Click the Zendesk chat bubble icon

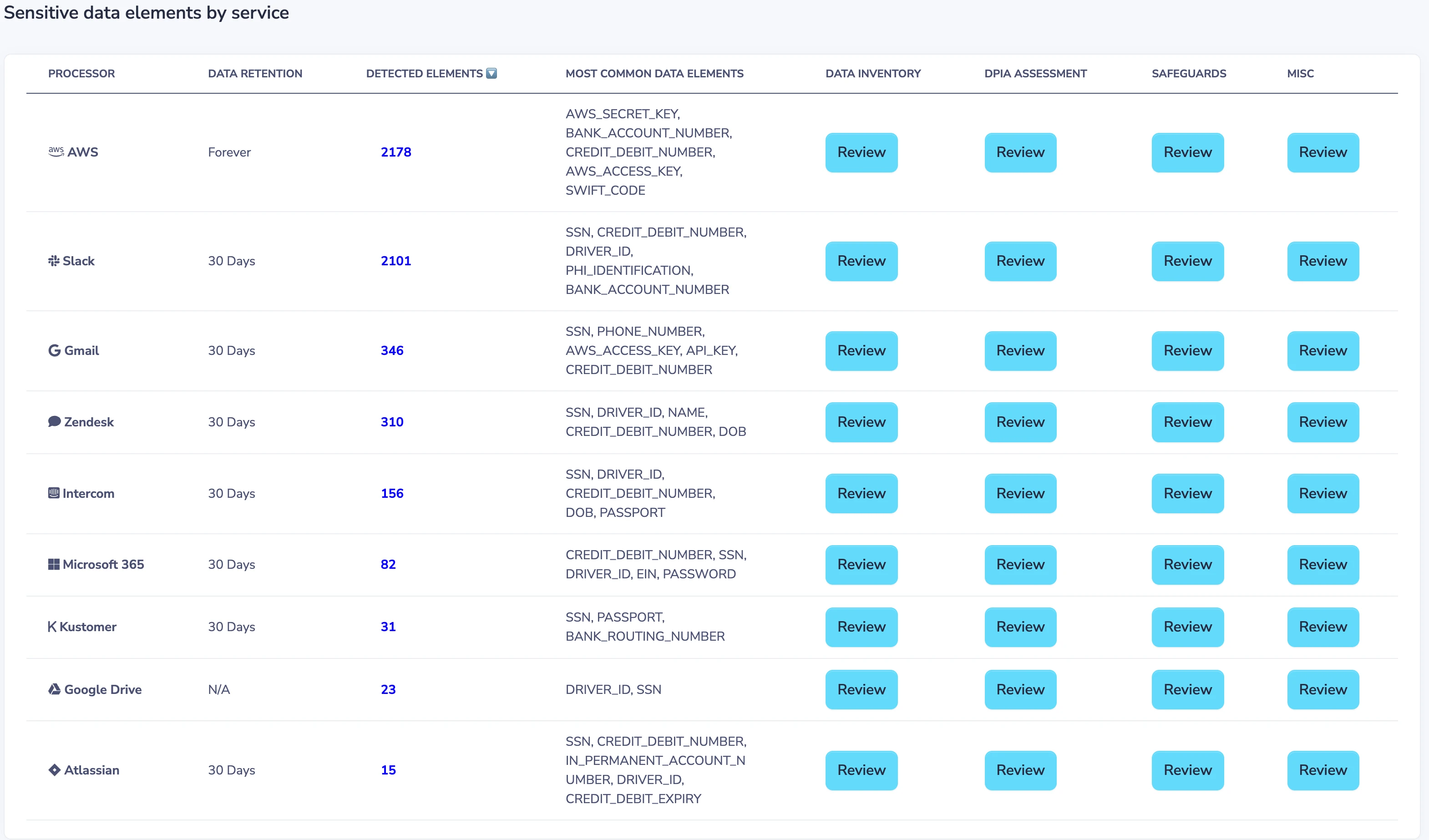(x=55, y=422)
